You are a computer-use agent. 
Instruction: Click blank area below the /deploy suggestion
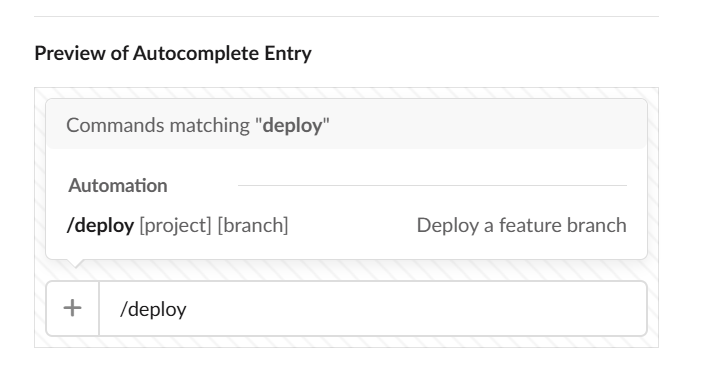346,249
